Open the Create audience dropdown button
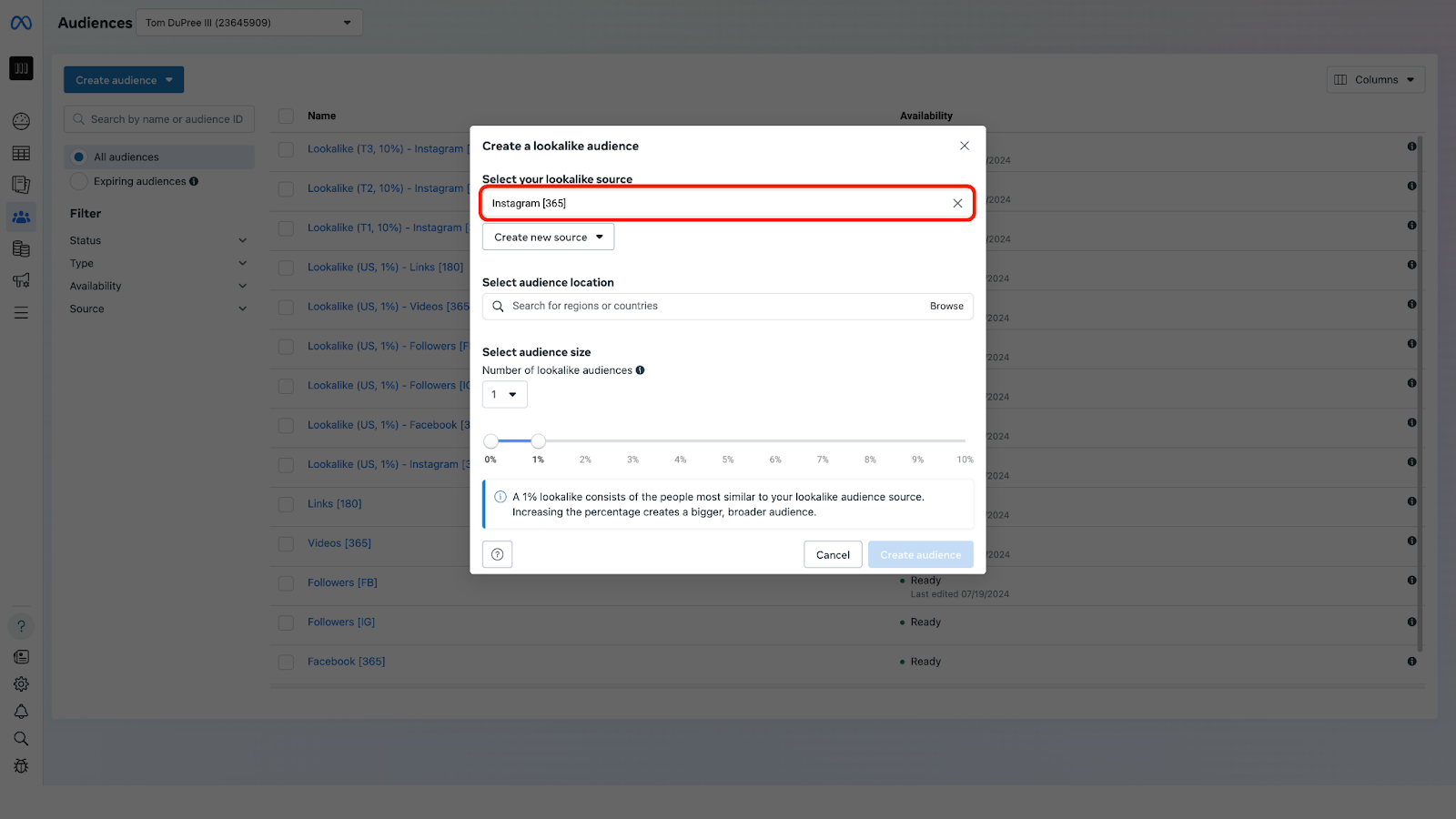This screenshot has width=1456, height=819. point(124,80)
